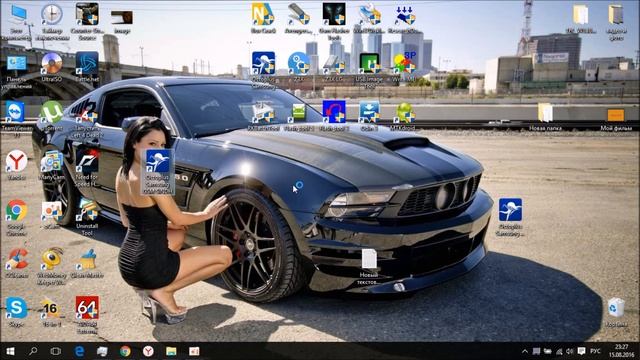Launch USB Image Tool from the desktop

click(369, 63)
